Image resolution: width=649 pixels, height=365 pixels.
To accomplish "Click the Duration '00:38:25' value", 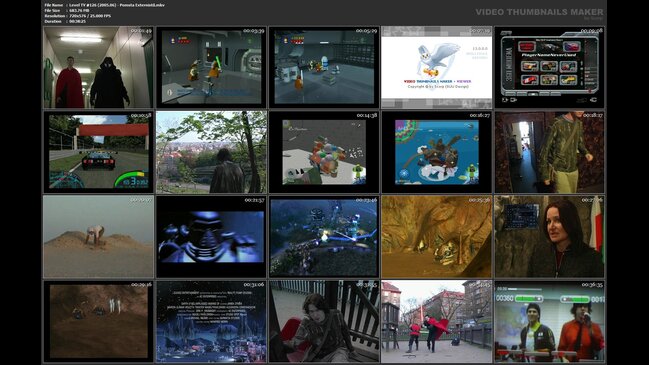I will tap(77, 21).
